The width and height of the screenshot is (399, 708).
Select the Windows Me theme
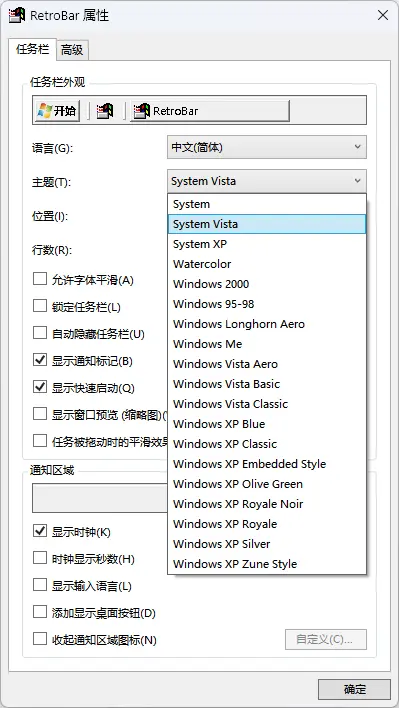click(x=267, y=344)
